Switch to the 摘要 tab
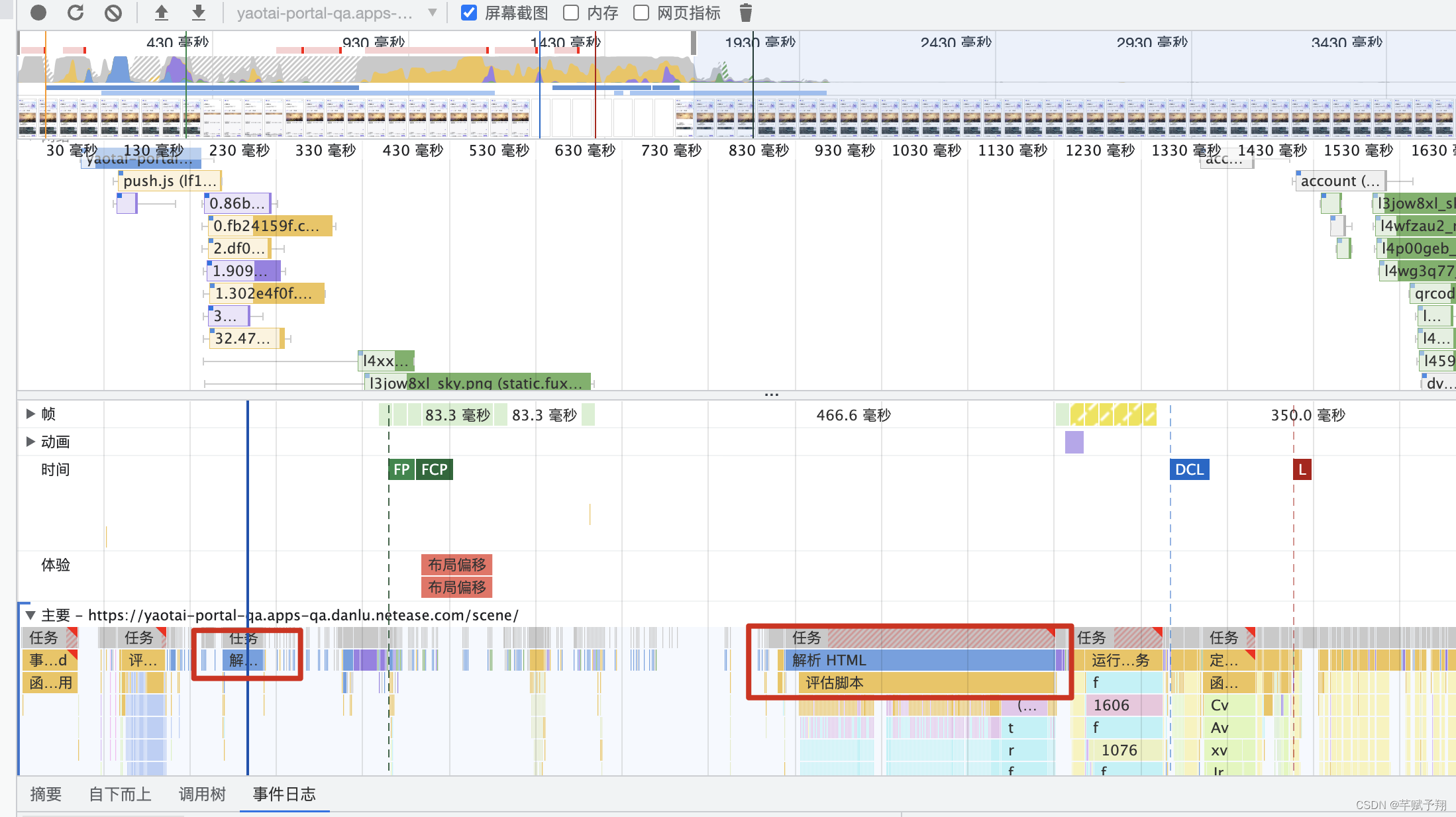The image size is (1456, 817). pos(46,794)
